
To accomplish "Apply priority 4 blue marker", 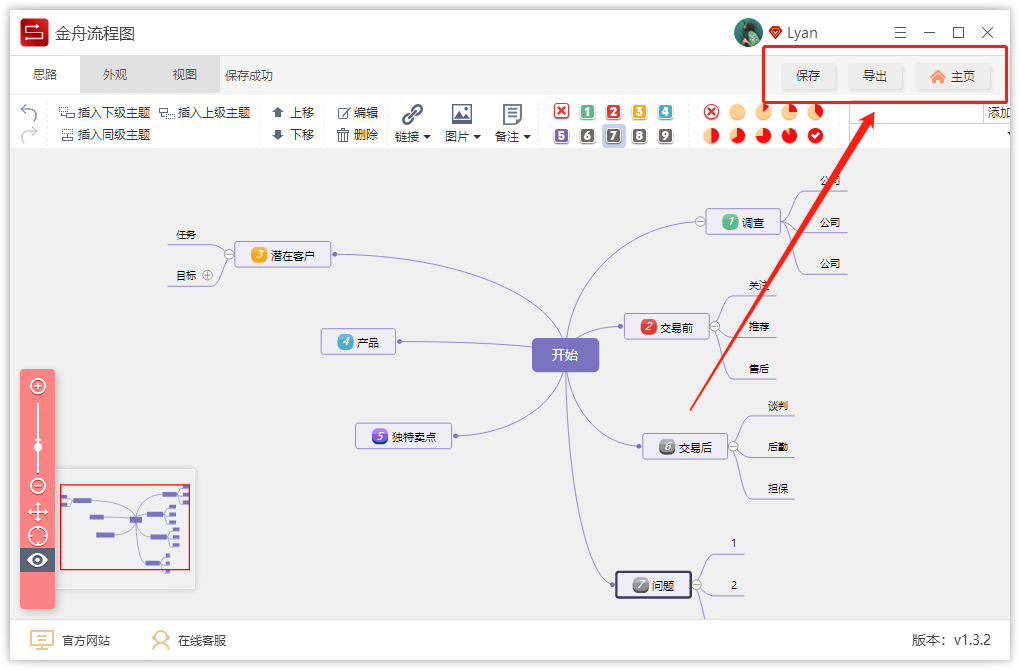I will click(665, 111).
